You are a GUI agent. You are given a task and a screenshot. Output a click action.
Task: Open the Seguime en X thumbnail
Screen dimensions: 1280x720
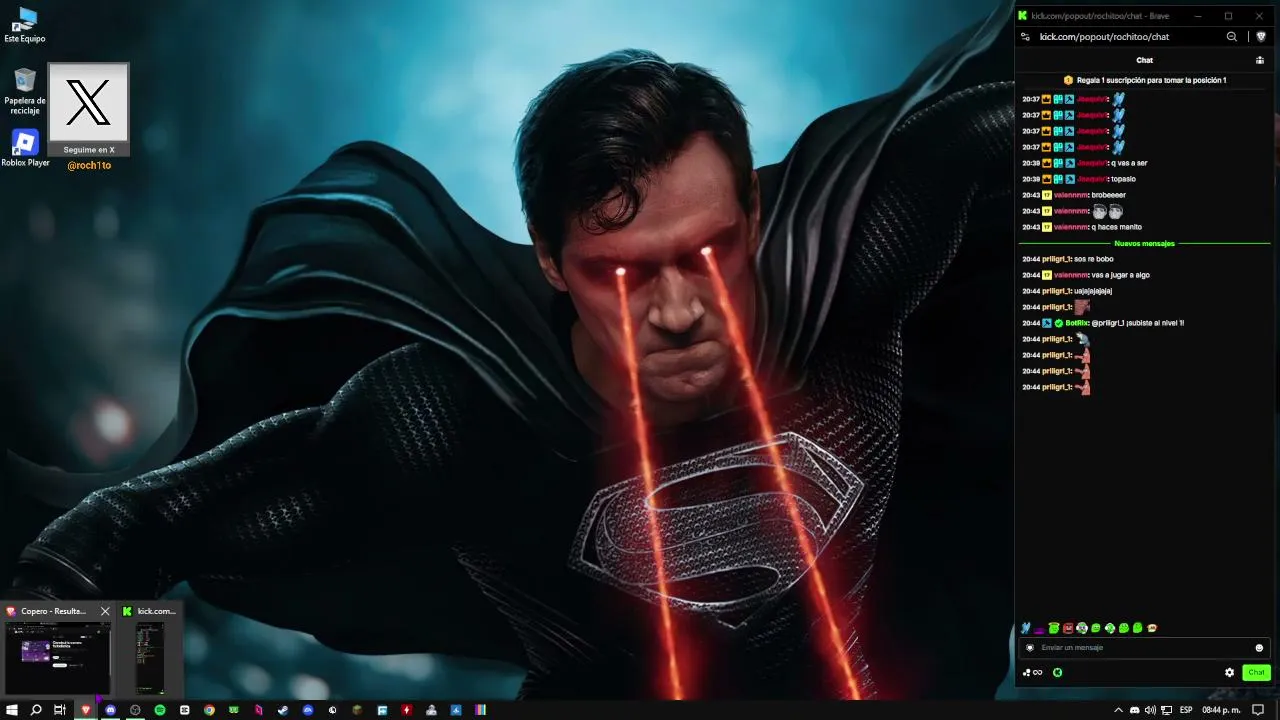[89, 110]
